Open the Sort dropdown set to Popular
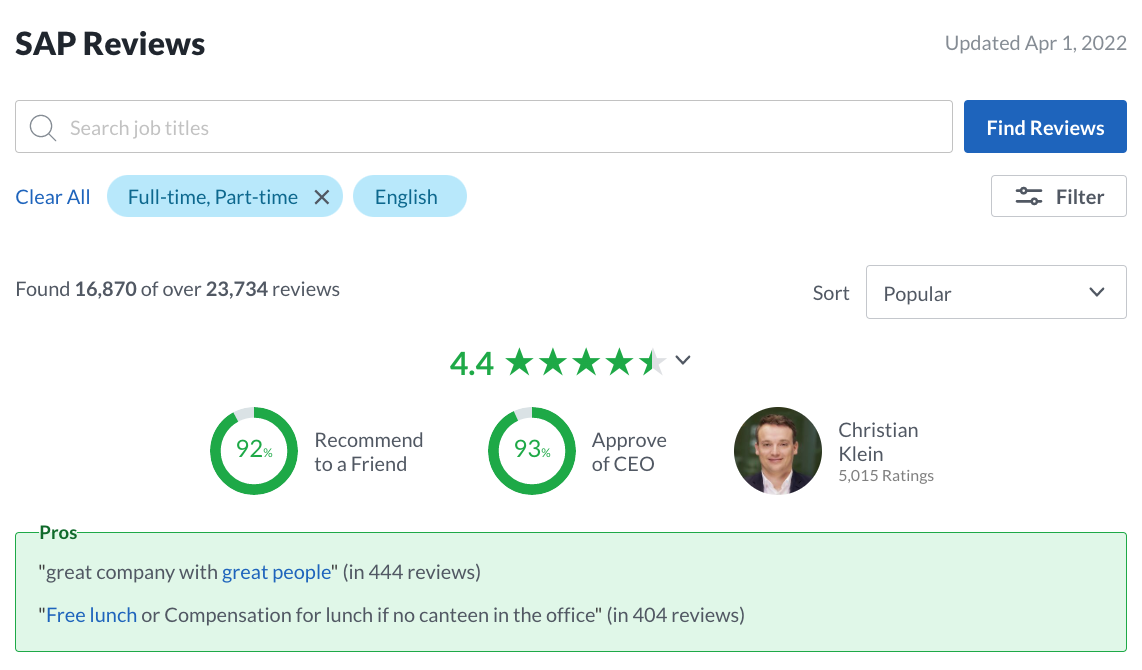This screenshot has height=670, width=1142. [x=996, y=292]
